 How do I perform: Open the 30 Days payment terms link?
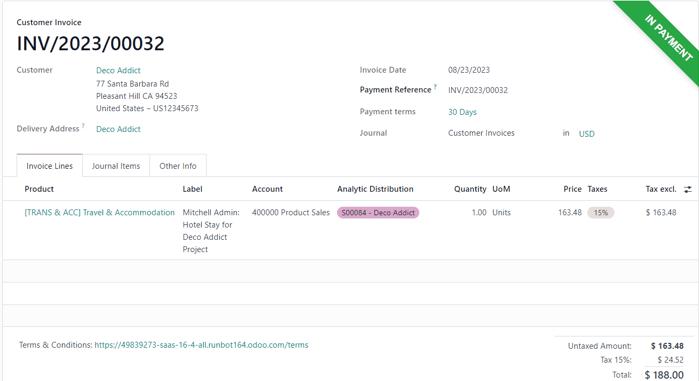tap(462, 112)
